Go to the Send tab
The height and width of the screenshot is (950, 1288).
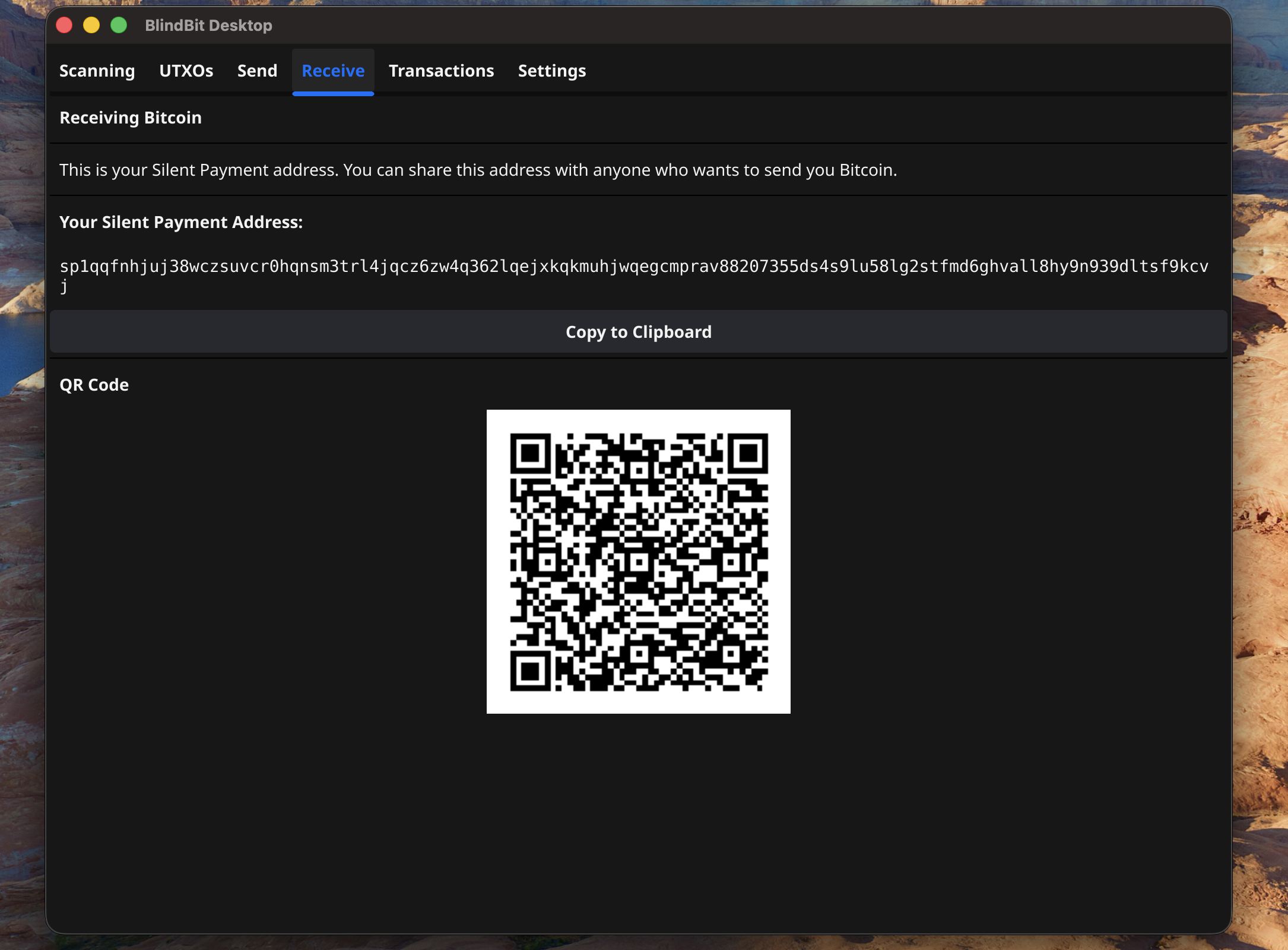257,71
